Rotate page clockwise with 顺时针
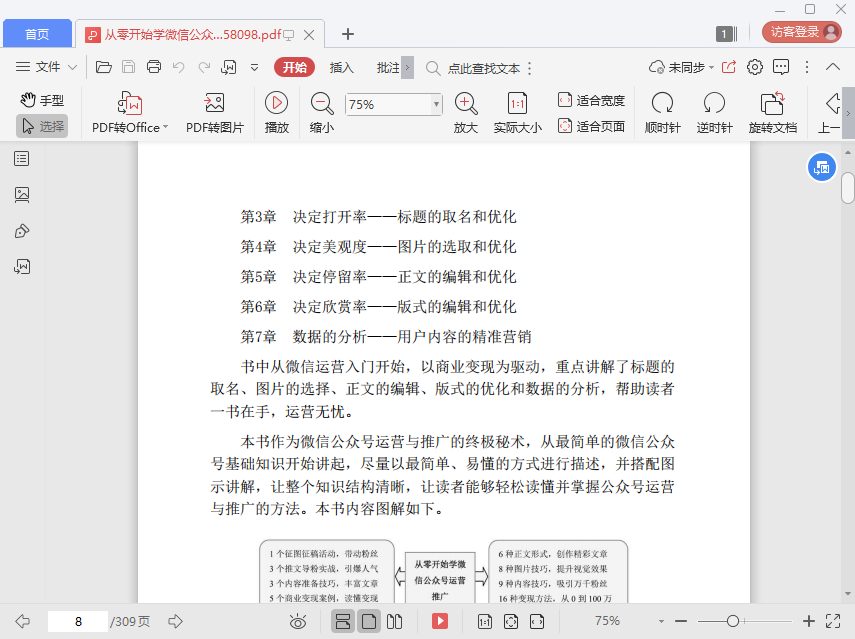The width and height of the screenshot is (855, 639). pyautogui.click(x=662, y=103)
